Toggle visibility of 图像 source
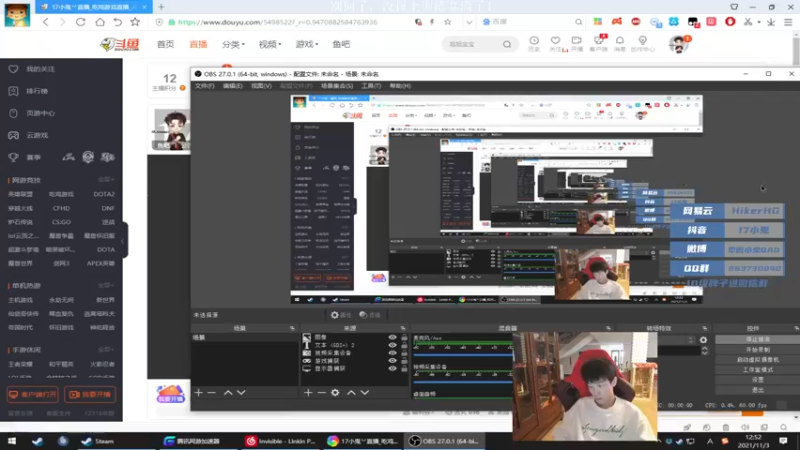Viewport: 800px width, 450px height. point(392,337)
